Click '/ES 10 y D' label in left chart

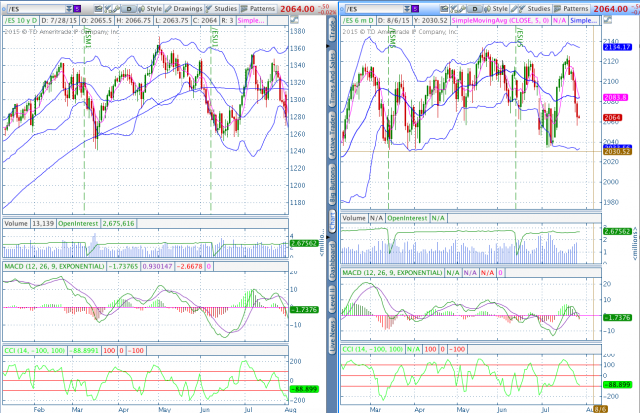point(21,20)
